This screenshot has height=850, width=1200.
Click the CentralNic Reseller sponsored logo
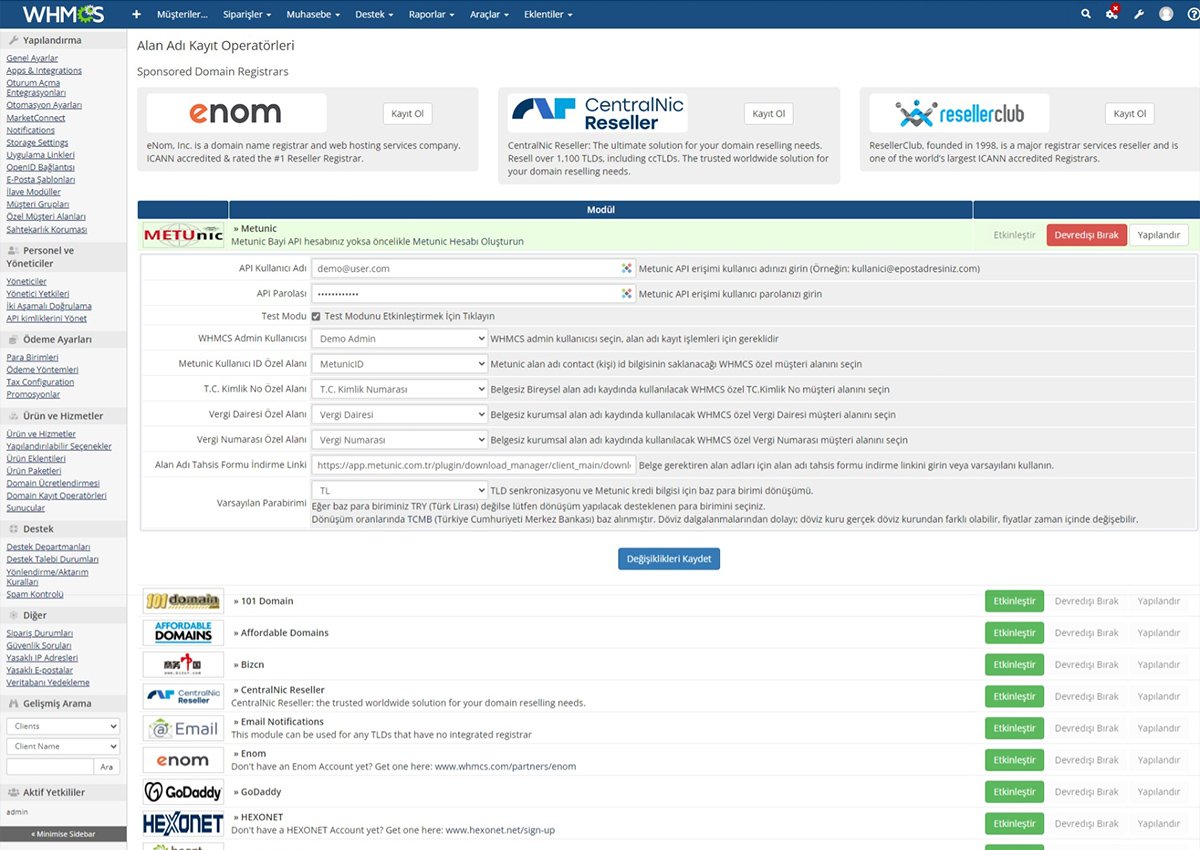[x=597, y=113]
